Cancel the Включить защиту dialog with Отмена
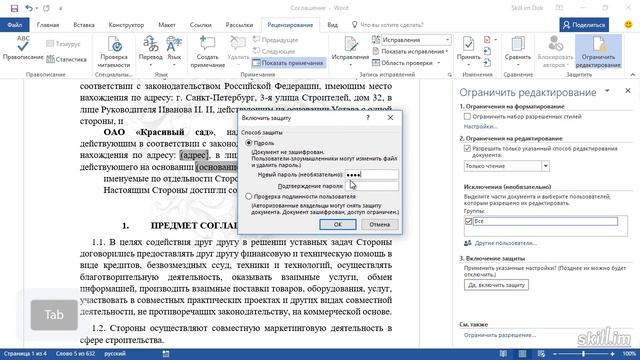The height and width of the screenshot is (360, 640). 380,224
